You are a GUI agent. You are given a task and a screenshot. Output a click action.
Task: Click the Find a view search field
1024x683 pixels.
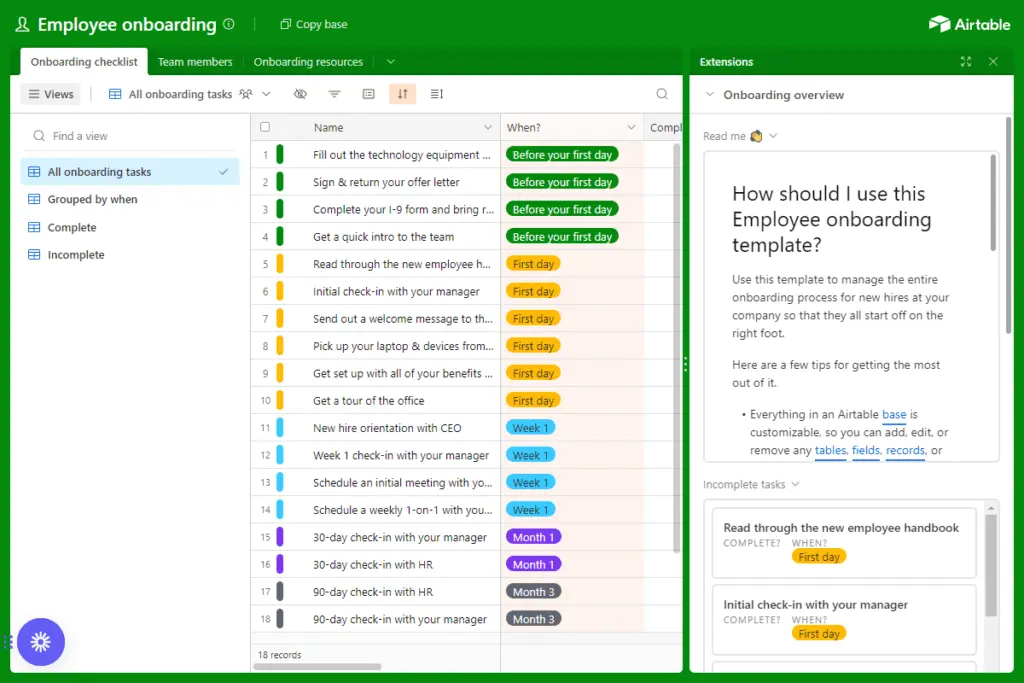coord(130,136)
